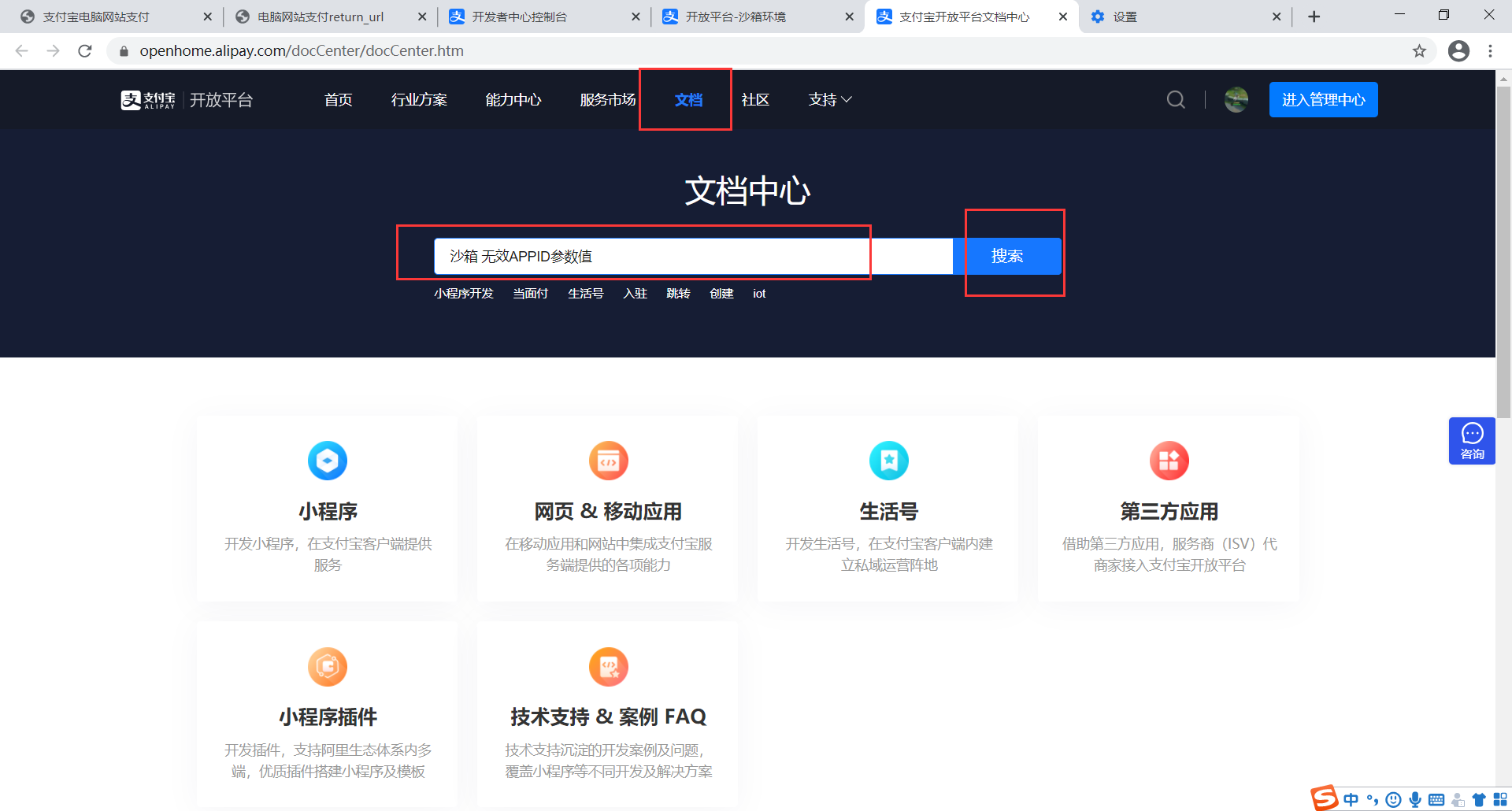Open Sogou soft keyboard icon
The height and width of the screenshot is (811, 1512).
coord(1436,800)
